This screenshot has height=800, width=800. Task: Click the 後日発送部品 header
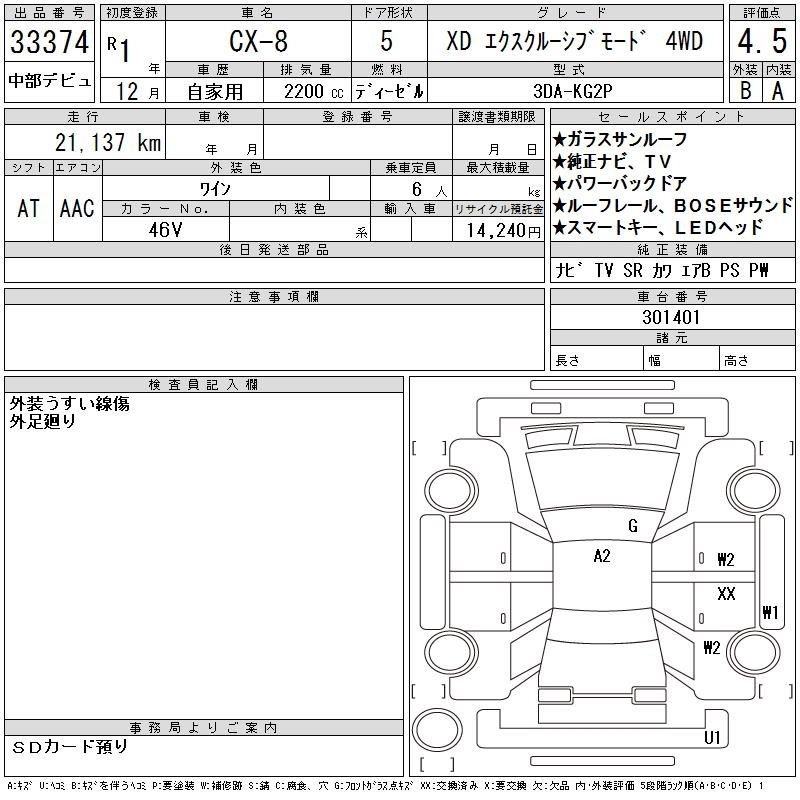click(274, 250)
